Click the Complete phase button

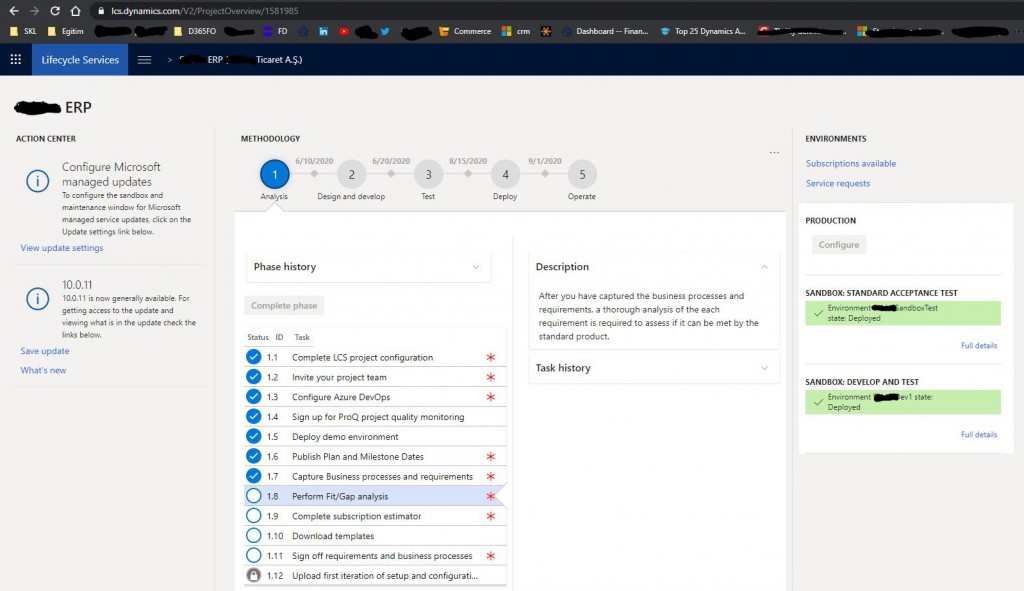(284, 305)
